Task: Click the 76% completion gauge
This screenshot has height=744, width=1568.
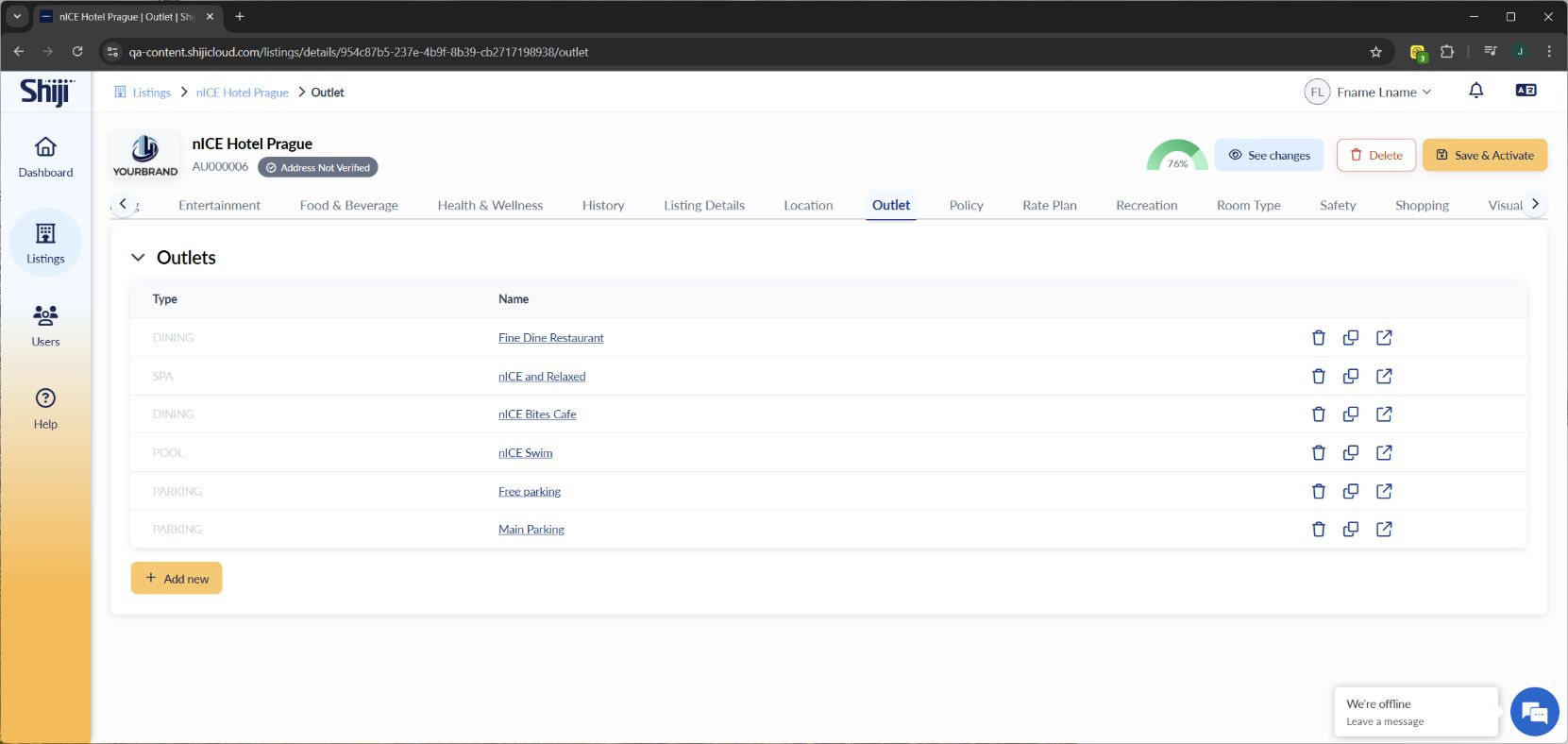Action: [1177, 157]
